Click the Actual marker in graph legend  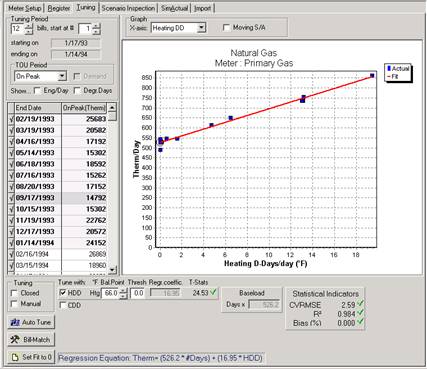tap(389, 68)
